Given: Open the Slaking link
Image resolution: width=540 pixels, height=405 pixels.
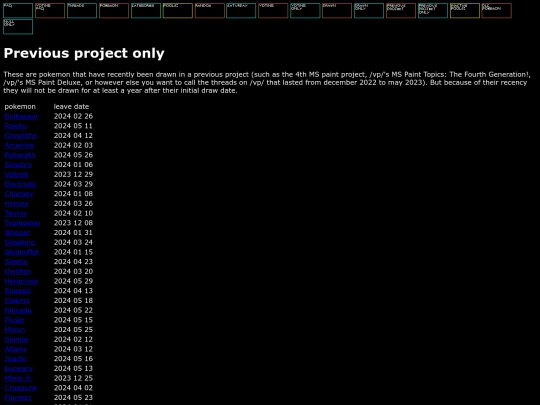Looking at the screenshot, I should [x=17, y=301].
